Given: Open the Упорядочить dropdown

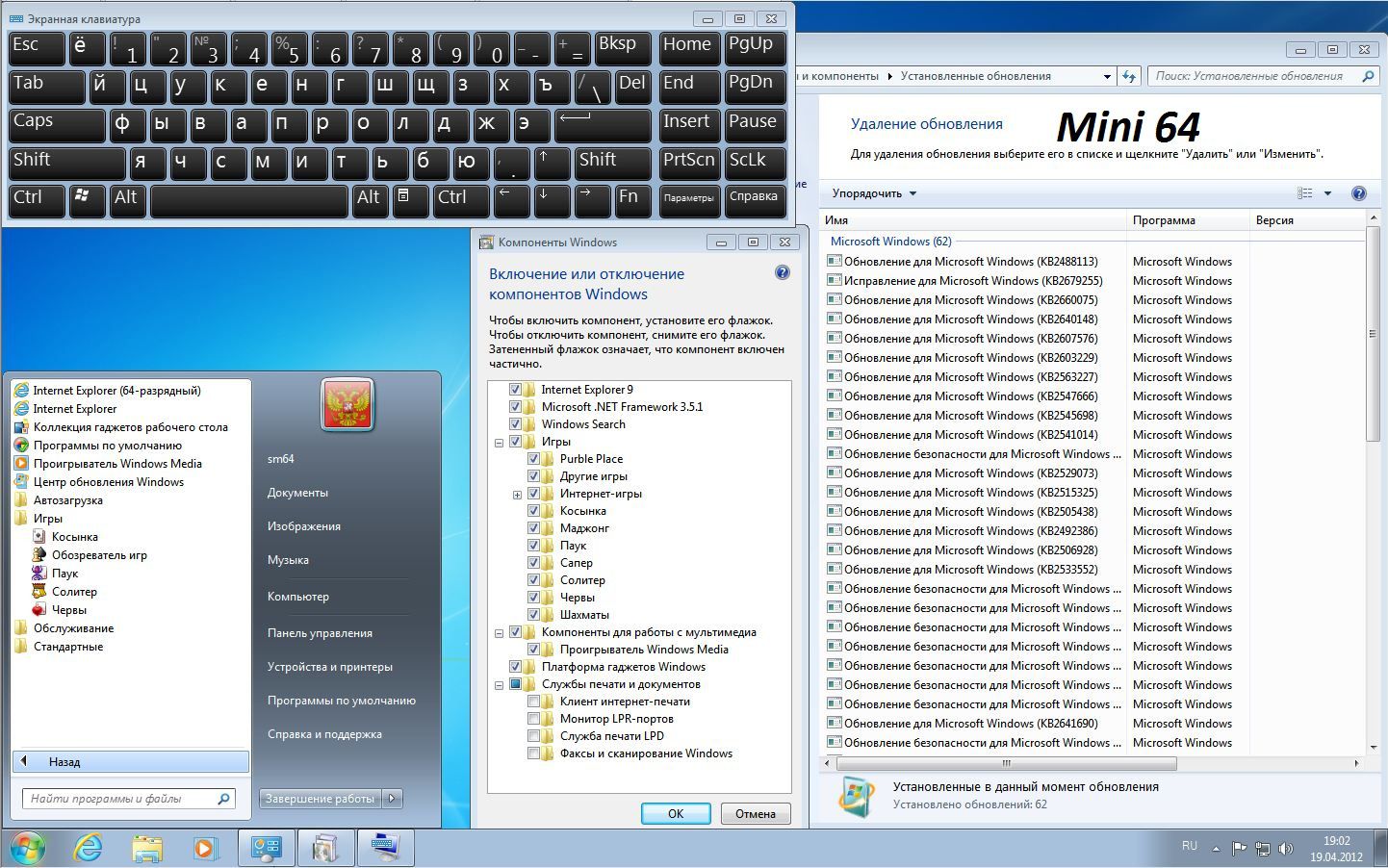Looking at the screenshot, I should tap(874, 193).
